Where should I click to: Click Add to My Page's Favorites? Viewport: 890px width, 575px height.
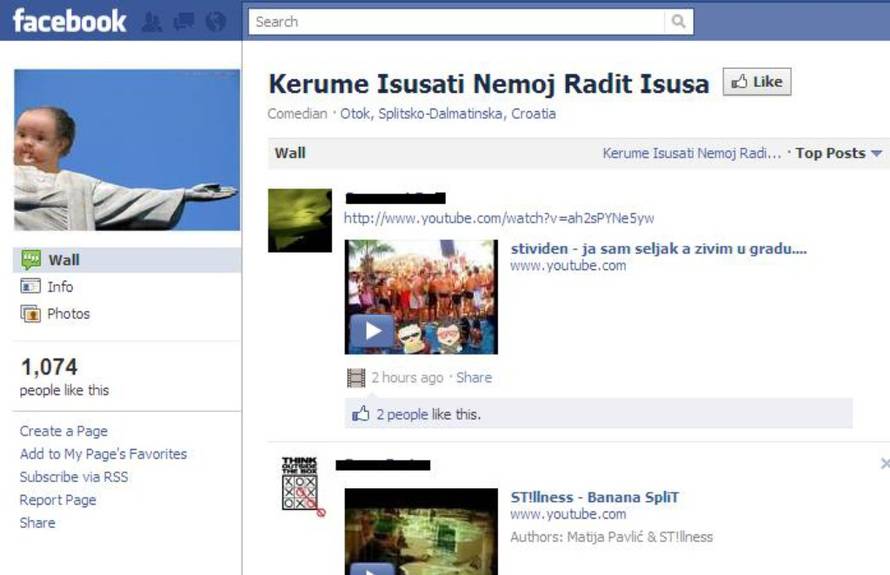coord(103,454)
